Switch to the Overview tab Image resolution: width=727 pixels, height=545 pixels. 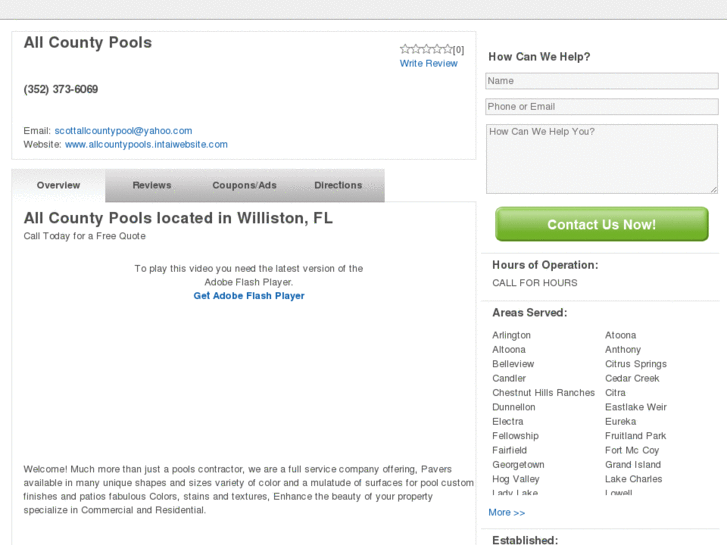coord(58,186)
